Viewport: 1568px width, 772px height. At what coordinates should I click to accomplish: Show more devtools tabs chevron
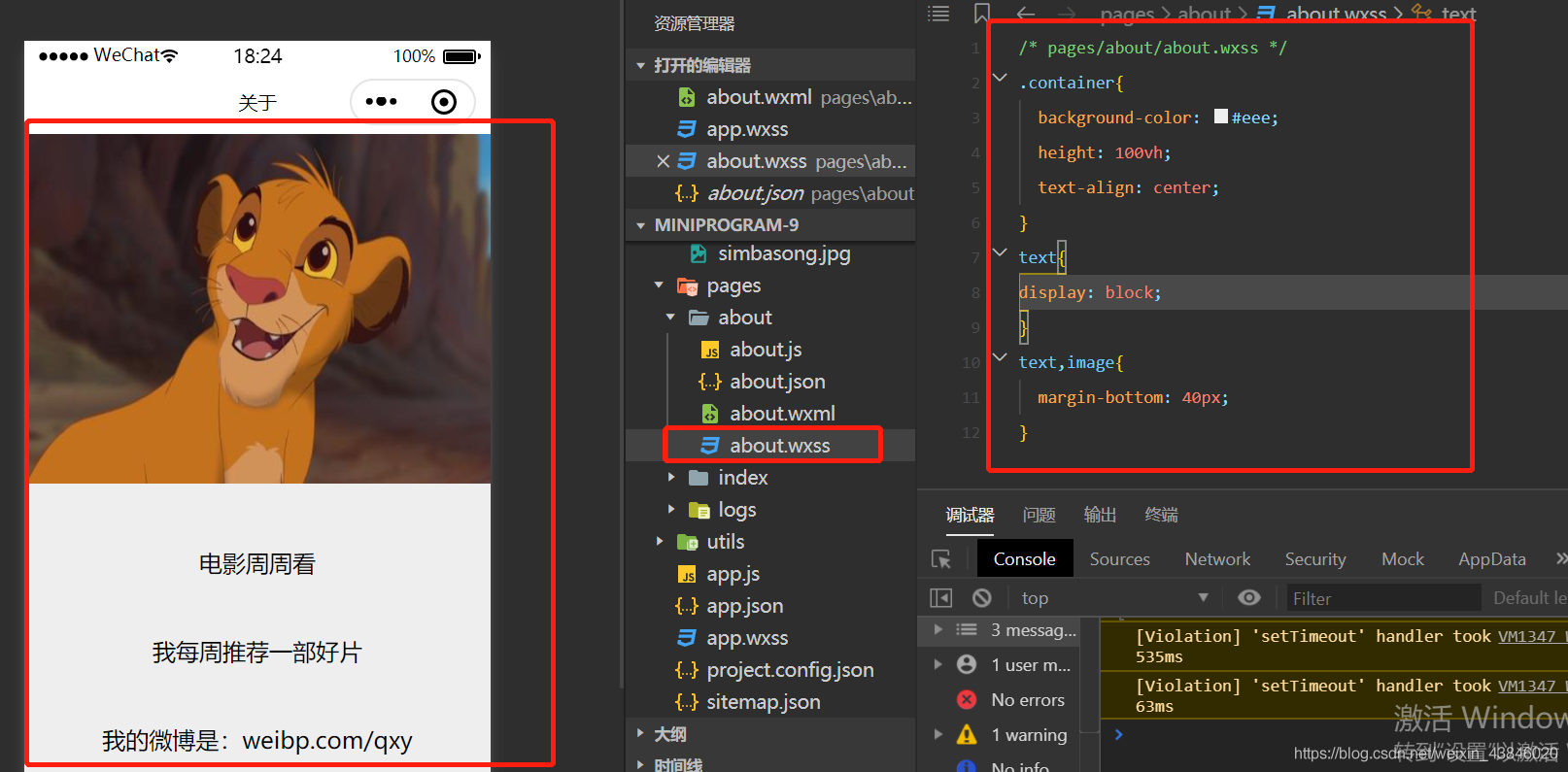tap(1560, 558)
